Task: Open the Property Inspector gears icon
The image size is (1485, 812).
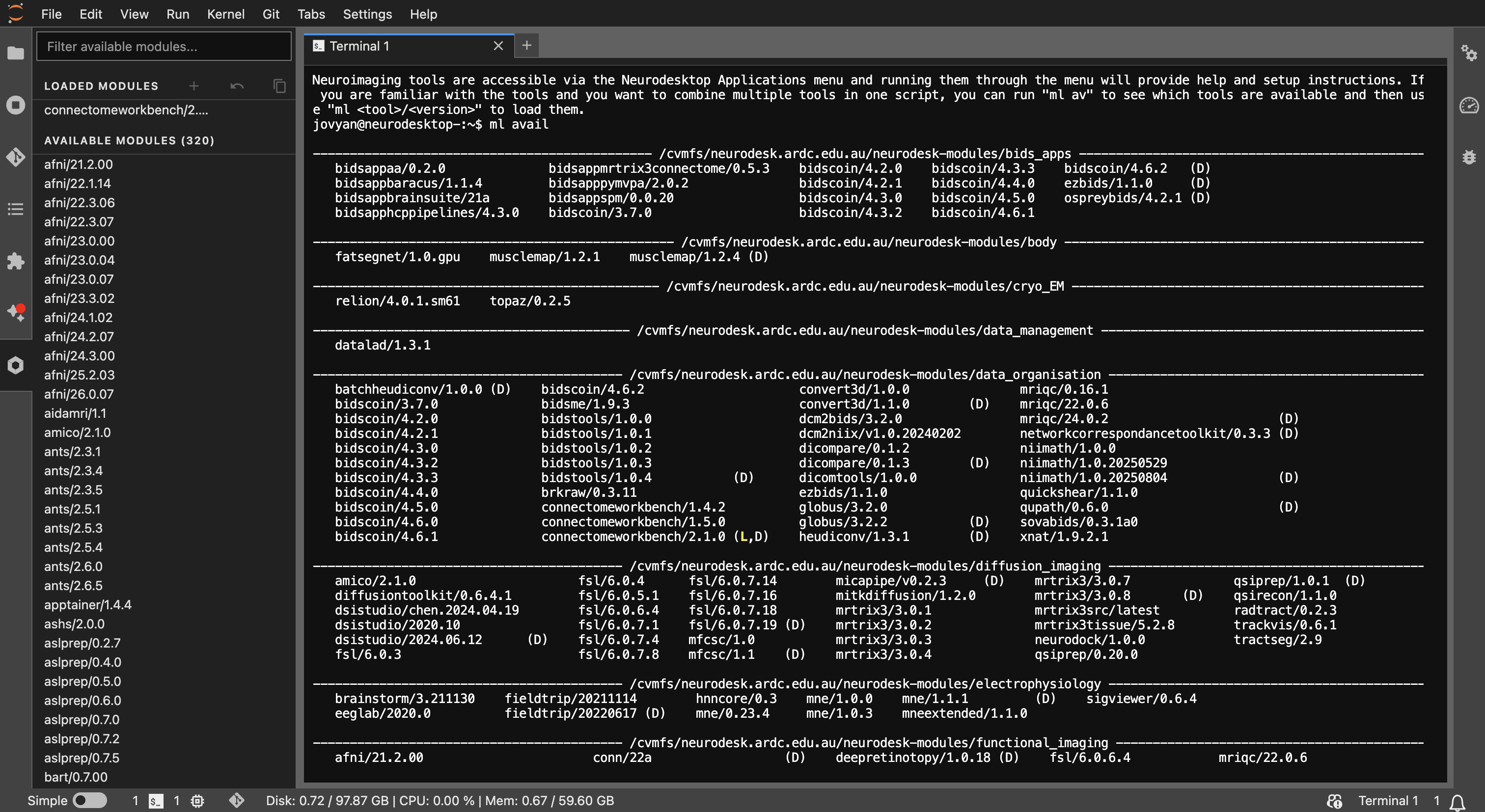Action: (x=1469, y=53)
